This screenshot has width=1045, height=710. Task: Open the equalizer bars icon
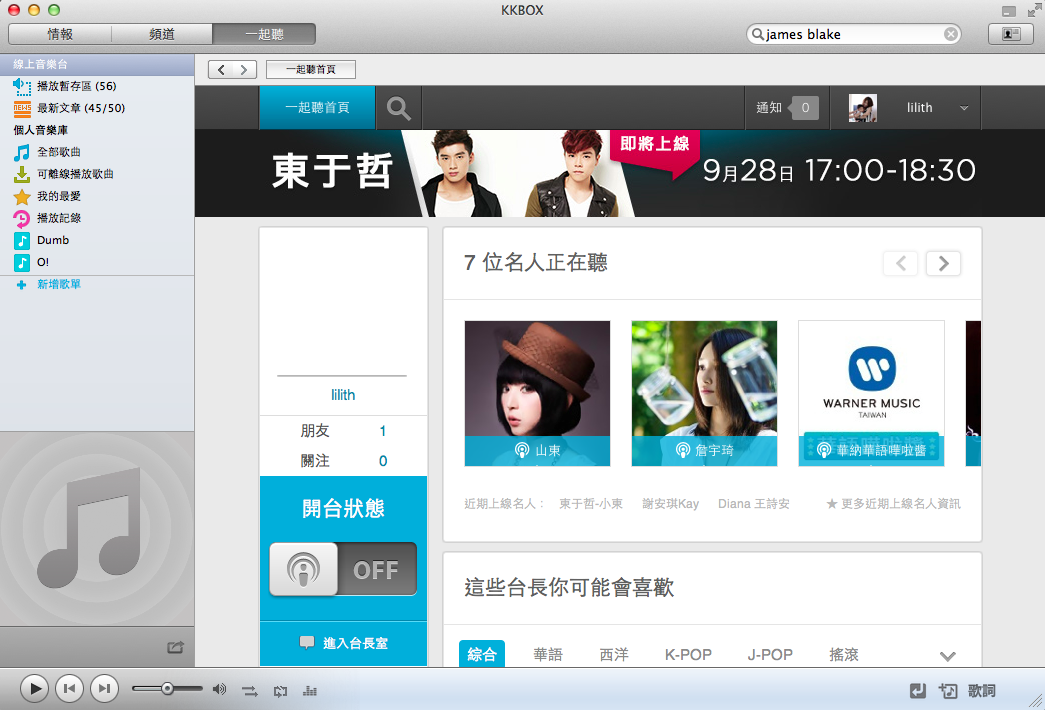click(310, 691)
